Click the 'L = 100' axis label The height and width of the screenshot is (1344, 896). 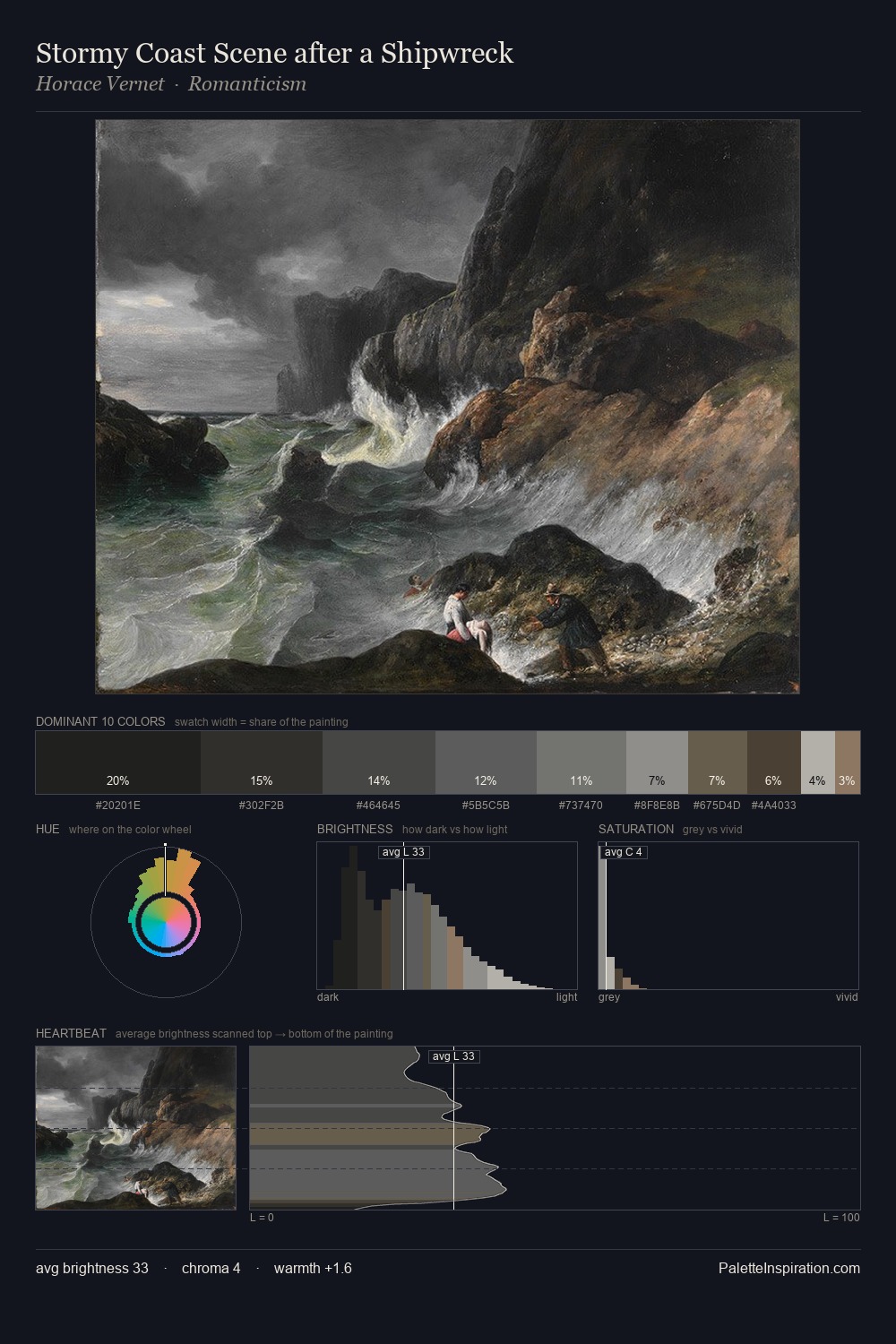tap(841, 1218)
